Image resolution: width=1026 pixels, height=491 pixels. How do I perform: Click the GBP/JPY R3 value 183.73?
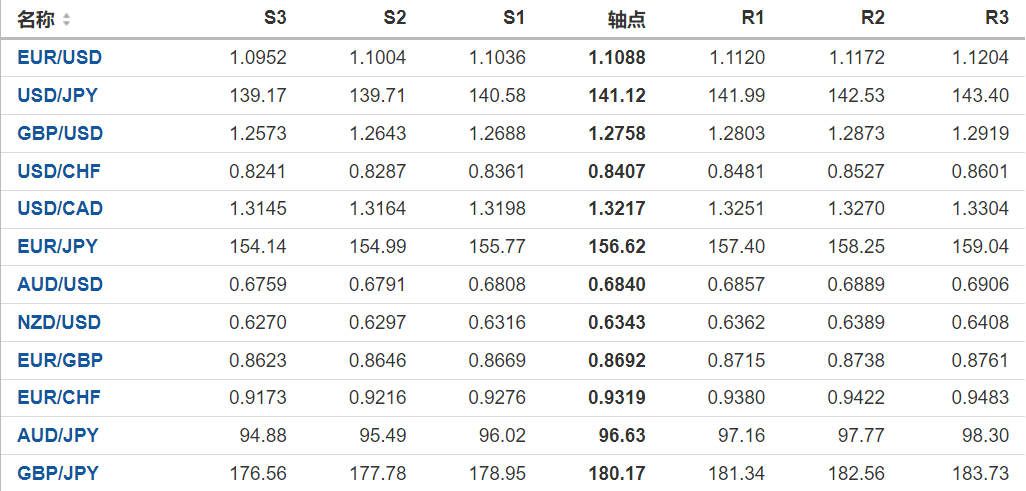pos(981,474)
